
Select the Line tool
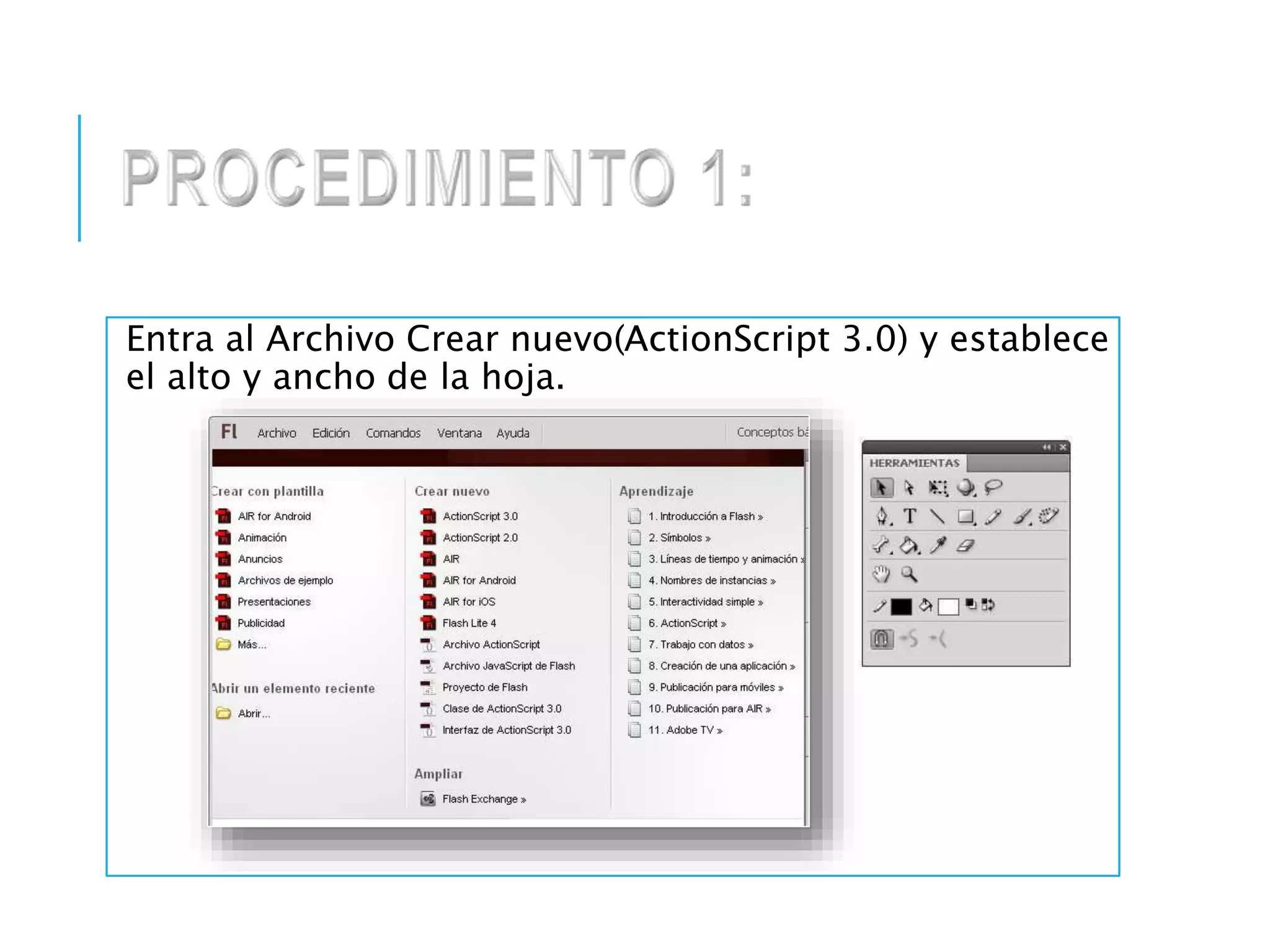pyautogui.click(x=938, y=516)
